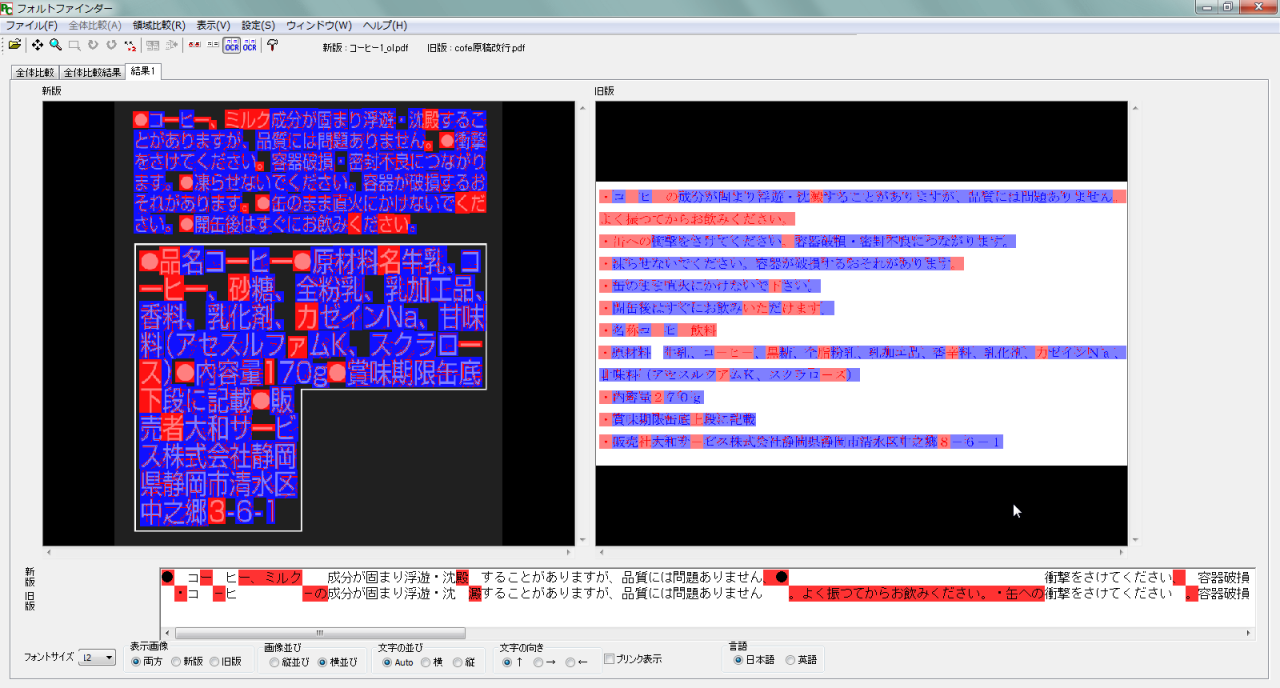The width and height of the screenshot is (1280, 688).
Task: Enable the ブリンク表示 checkbox
Action: (632, 659)
